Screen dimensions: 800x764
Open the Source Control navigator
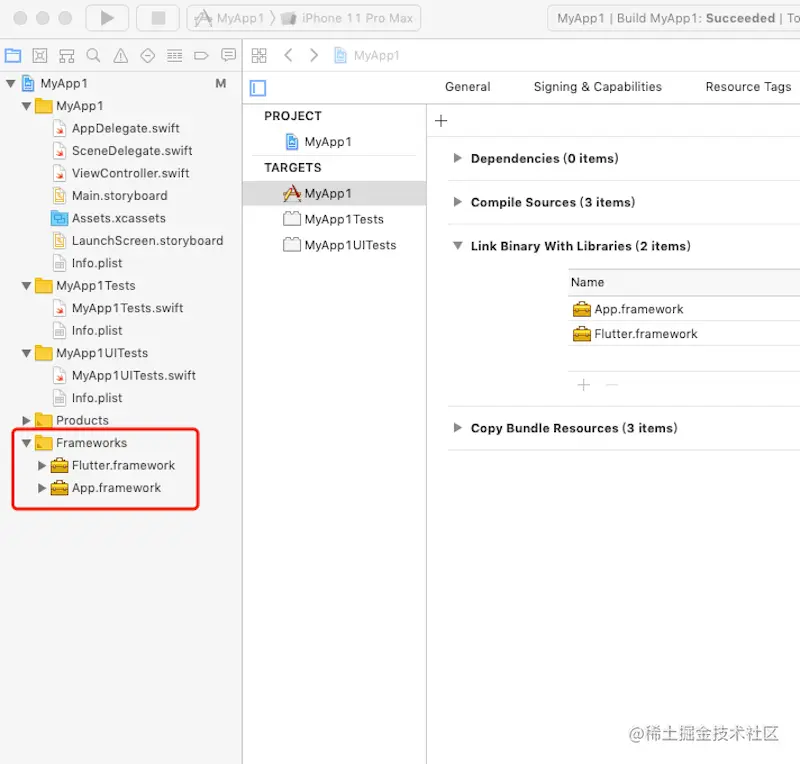tap(40, 56)
